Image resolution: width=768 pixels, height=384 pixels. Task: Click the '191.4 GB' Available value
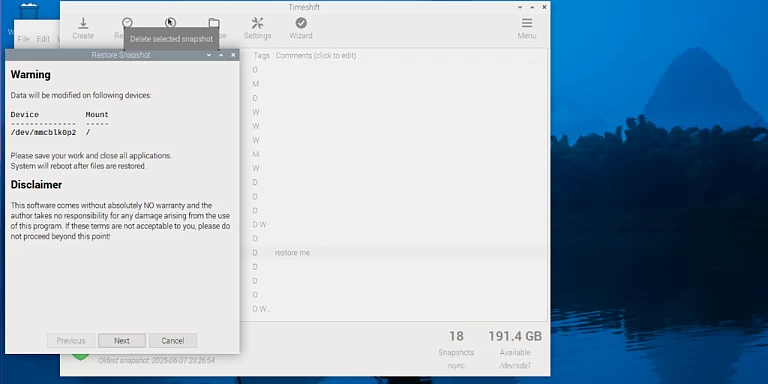[x=515, y=336]
